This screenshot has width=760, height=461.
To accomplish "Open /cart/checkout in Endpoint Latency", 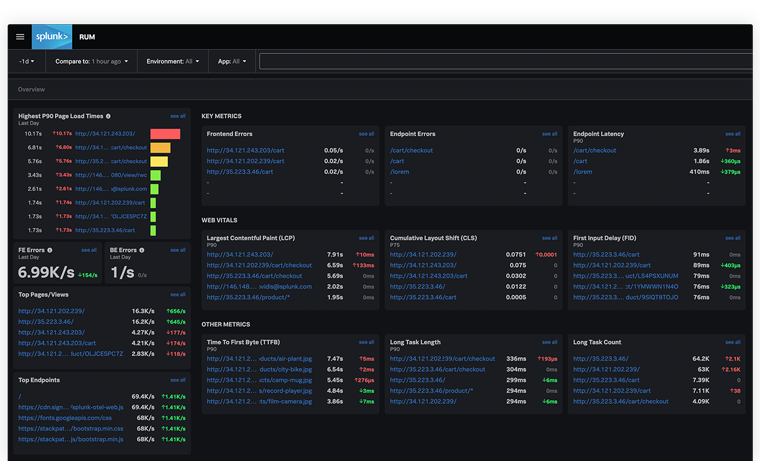I will tap(595, 150).
